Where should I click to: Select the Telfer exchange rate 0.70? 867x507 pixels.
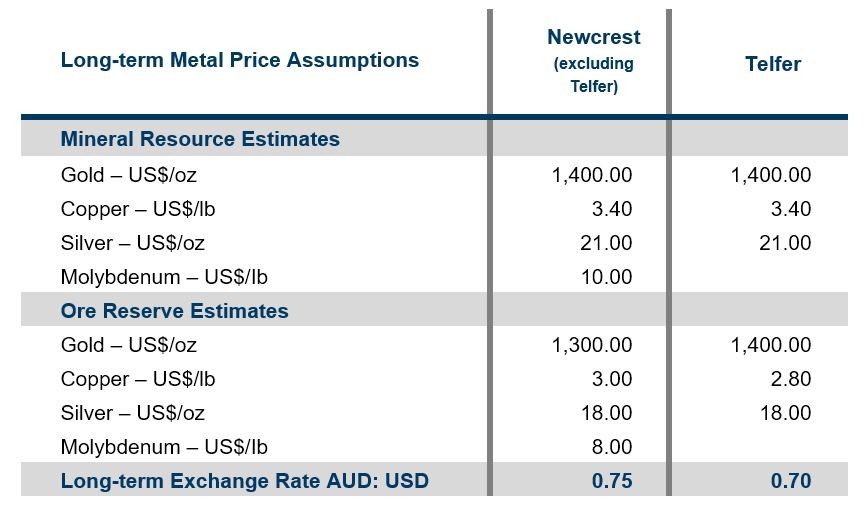click(x=791, y=480)
